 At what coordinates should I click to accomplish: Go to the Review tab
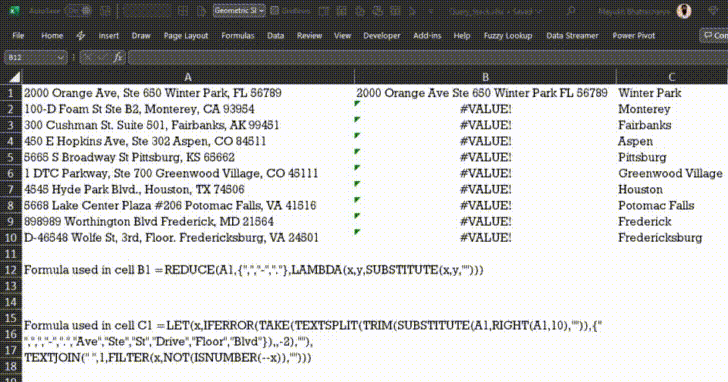309,36
